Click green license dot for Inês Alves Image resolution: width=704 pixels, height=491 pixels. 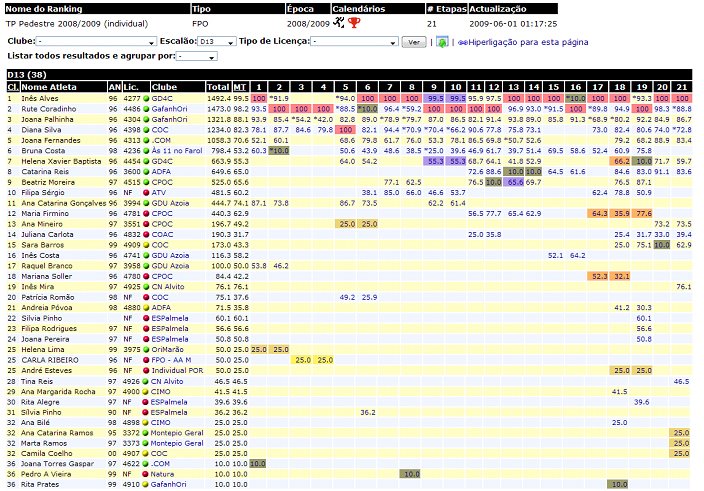coord(145,98)
